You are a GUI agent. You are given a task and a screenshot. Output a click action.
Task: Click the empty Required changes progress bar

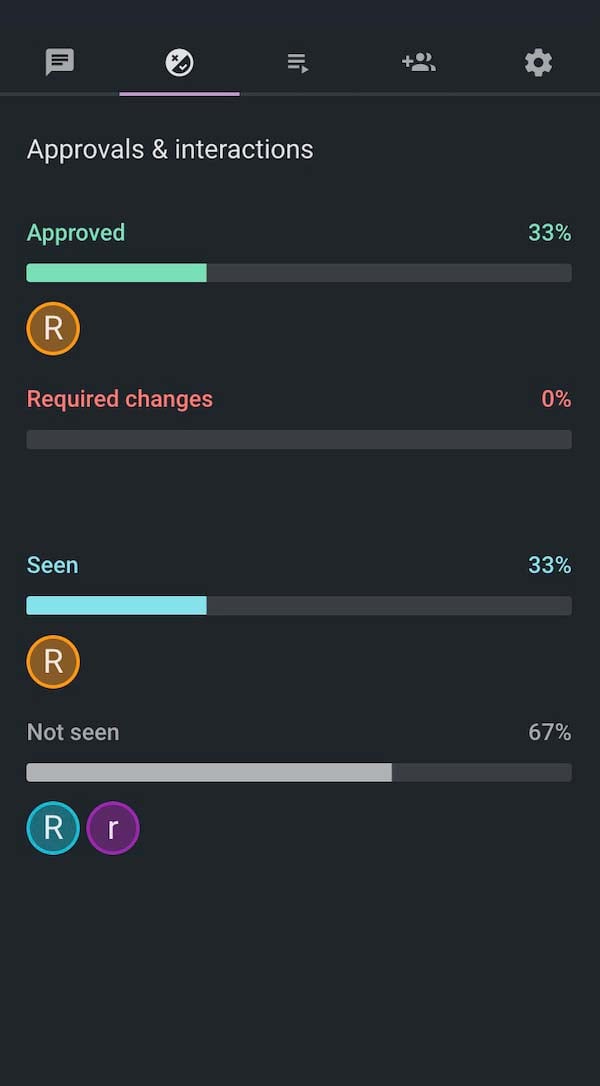pos(298,439)
